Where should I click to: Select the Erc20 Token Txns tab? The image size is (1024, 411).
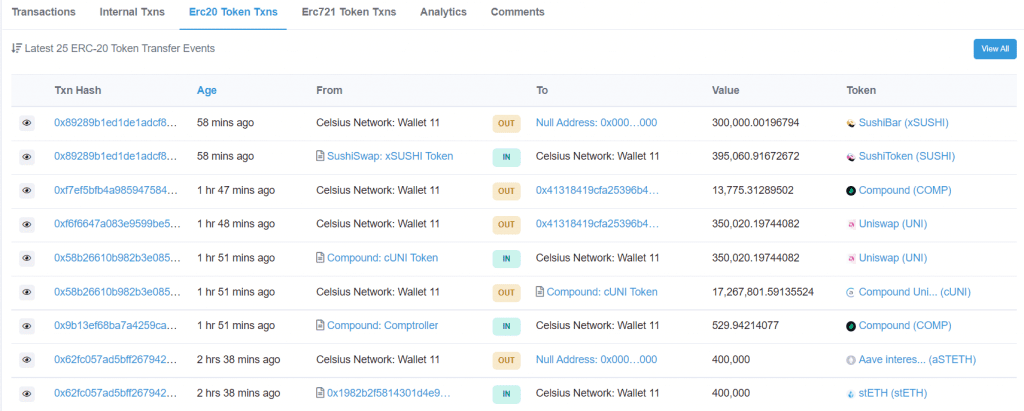[233, 12]
